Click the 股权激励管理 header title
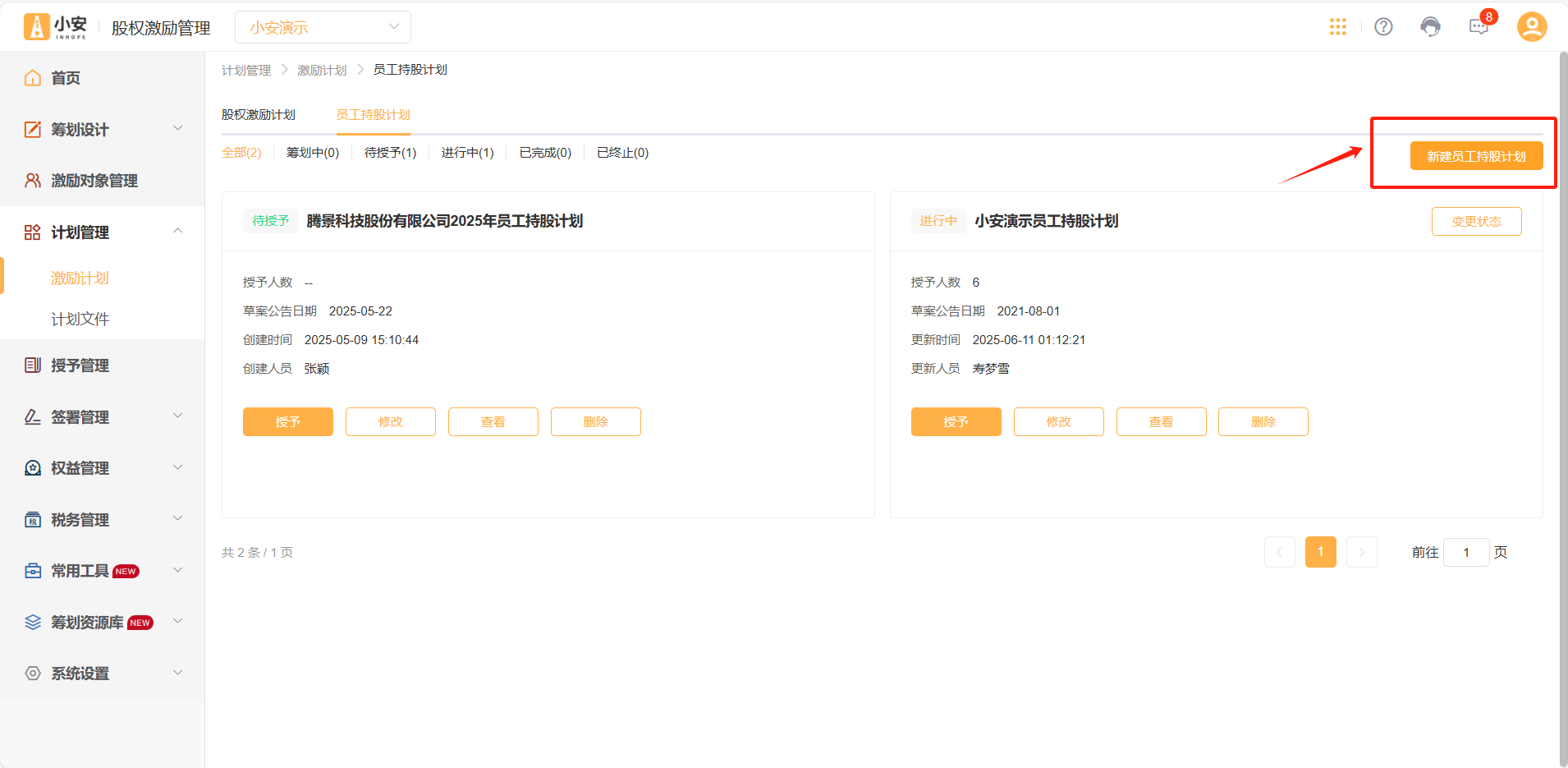The image size is (1568, 768). click(161, 28)
